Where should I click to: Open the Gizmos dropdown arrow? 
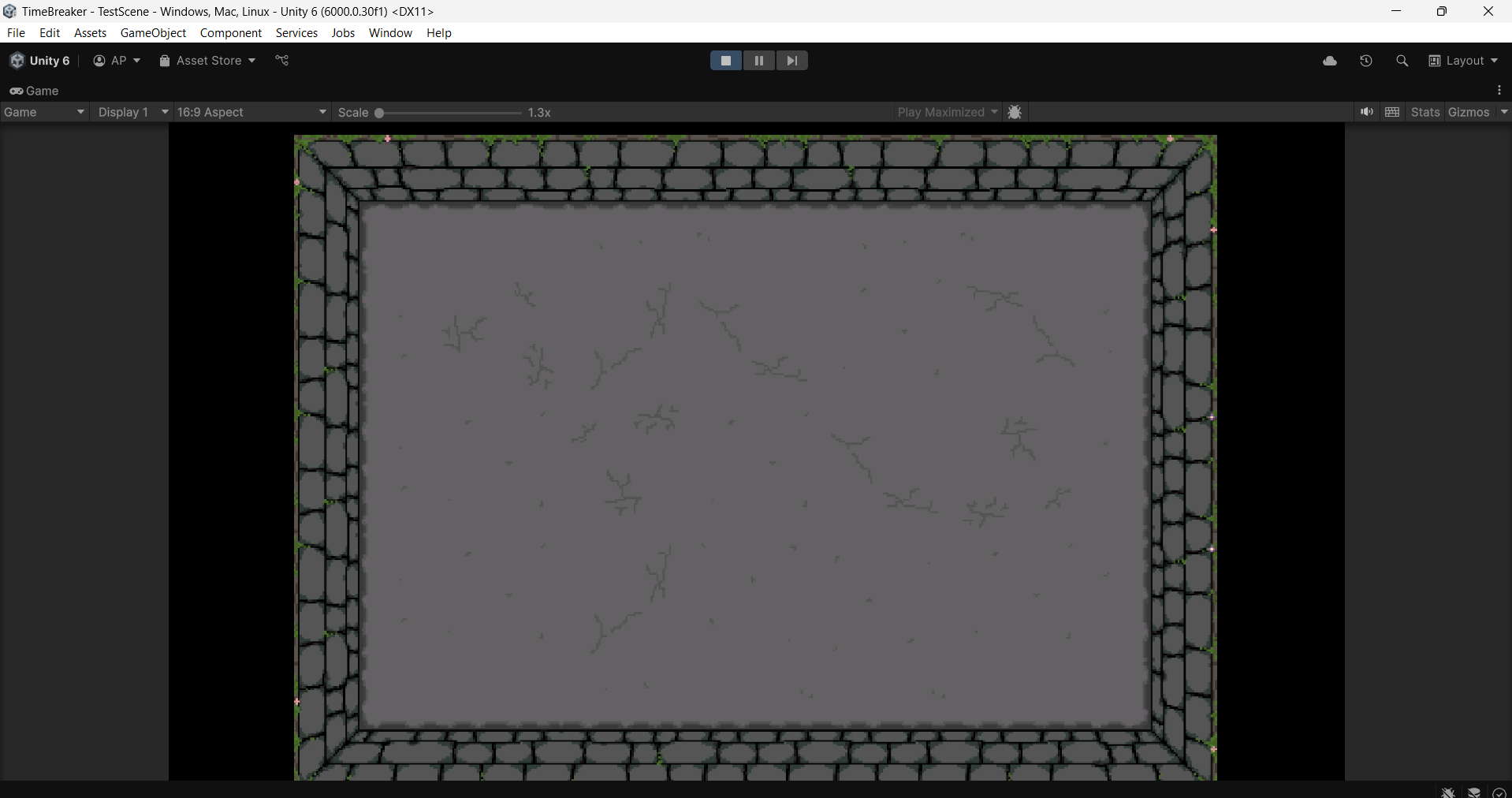click(x=1504, y=112)
